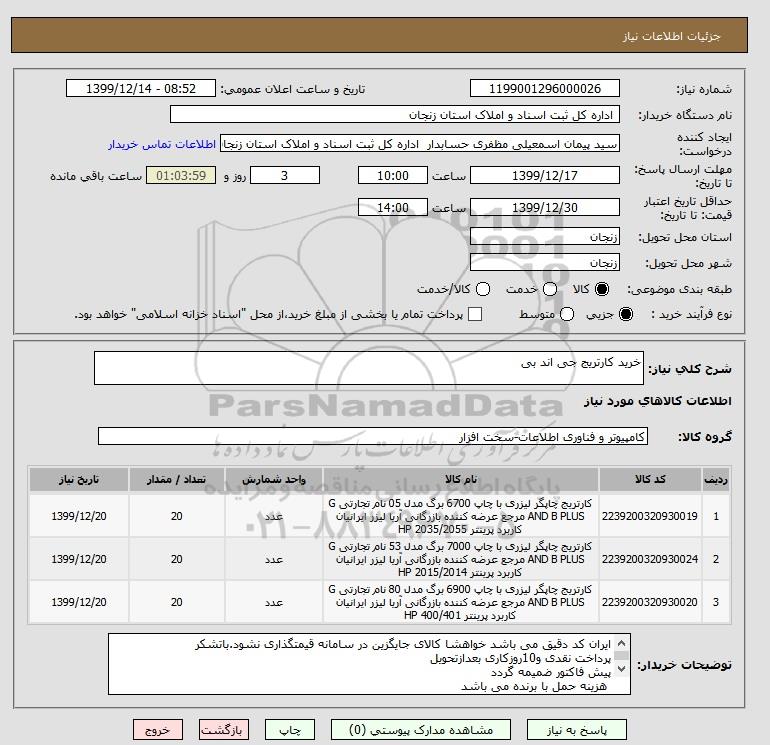This screenshot has height=745, width=770.
Task: Click the response deadline time 10:00
Action: pyautogui.click(x=393, y=175)
